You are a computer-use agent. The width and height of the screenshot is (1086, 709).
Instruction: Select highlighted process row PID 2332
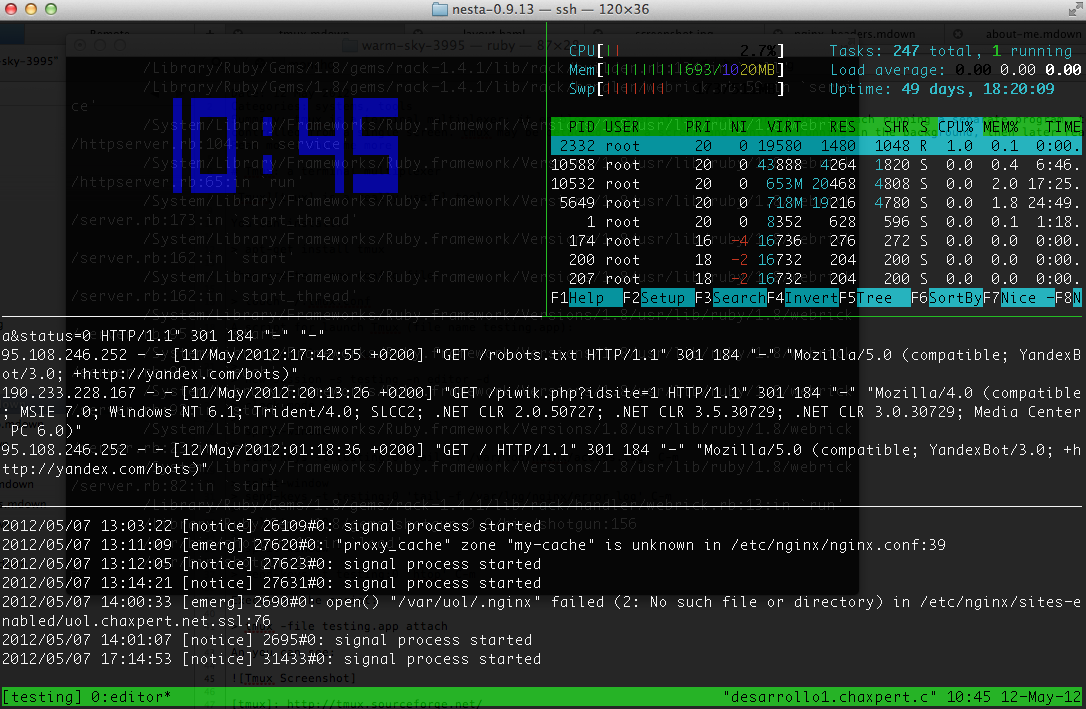point(816,145)
